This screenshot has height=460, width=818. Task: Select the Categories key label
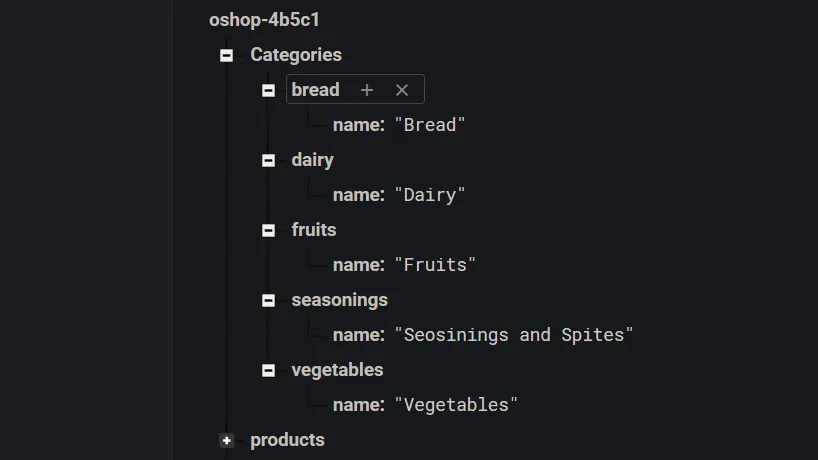(296, 55)
